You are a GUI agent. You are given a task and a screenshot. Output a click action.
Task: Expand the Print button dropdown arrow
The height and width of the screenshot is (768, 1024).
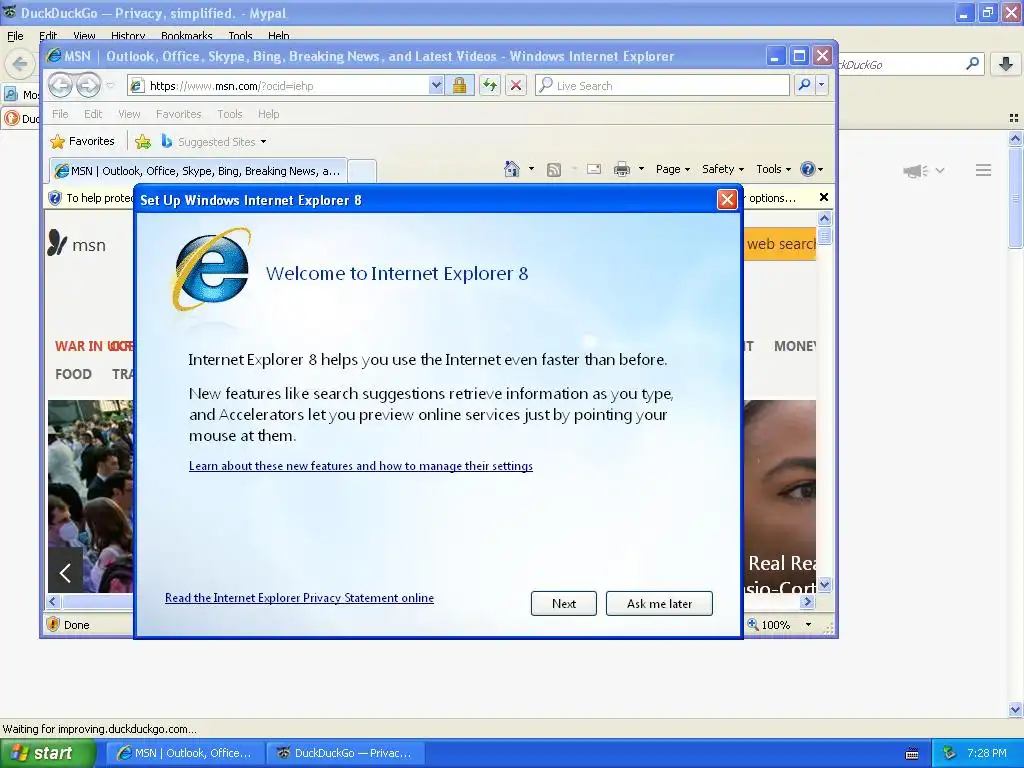641,168
